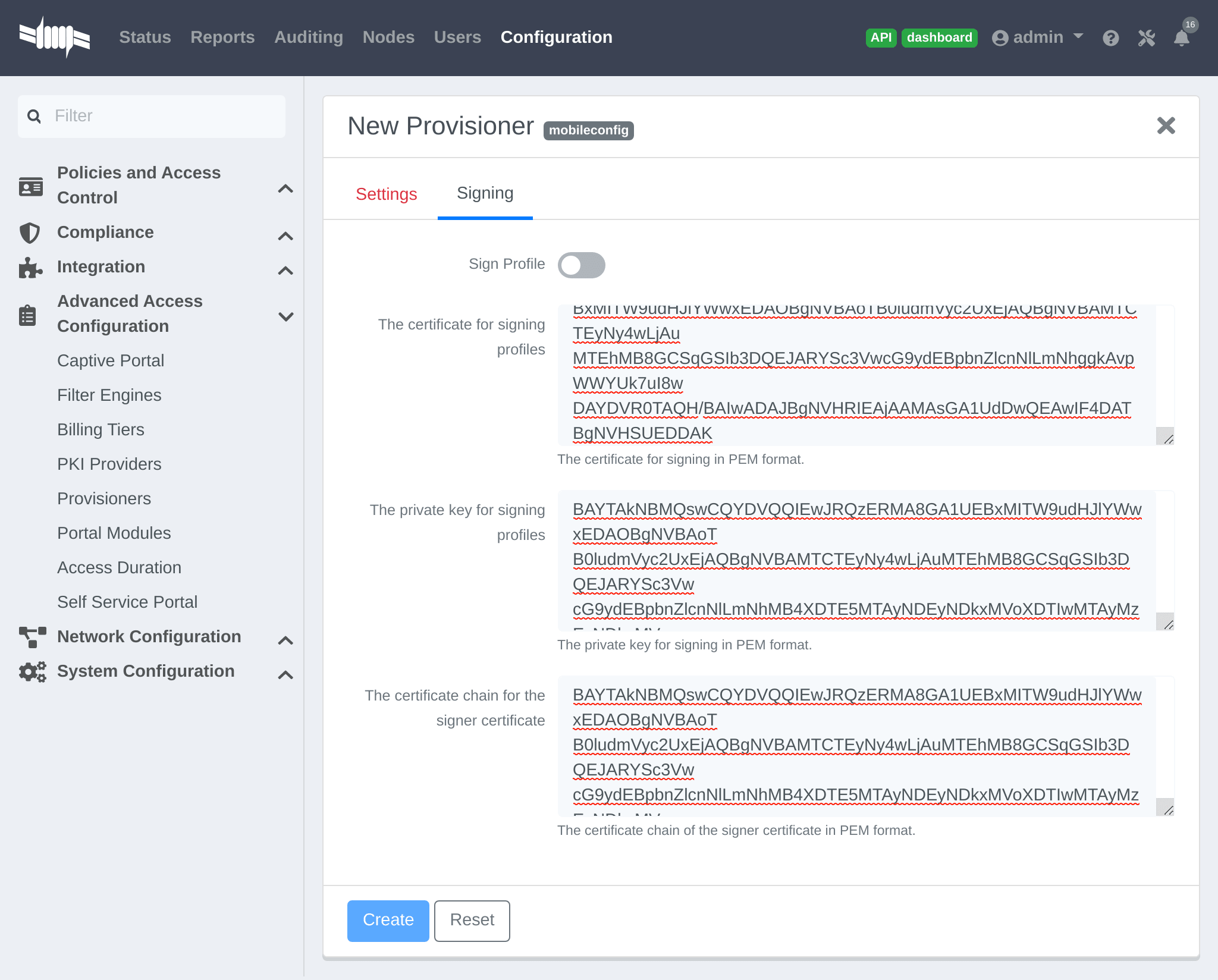Open the admin user dropdown
Viewport: 1218px width, 980px height.
click(1038, 37)
